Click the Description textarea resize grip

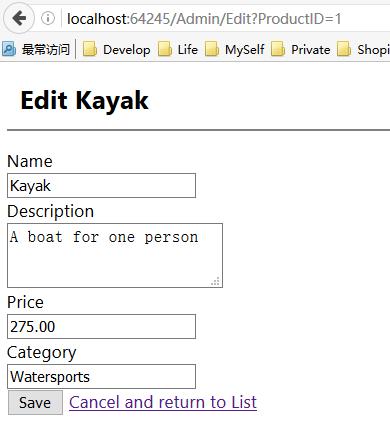click(x=215, y=281)
